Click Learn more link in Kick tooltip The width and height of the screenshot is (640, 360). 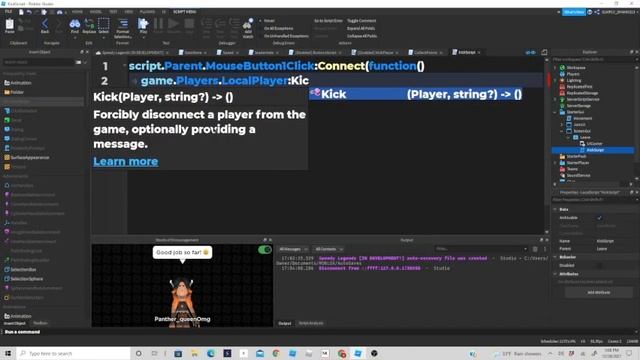(126, 161)
